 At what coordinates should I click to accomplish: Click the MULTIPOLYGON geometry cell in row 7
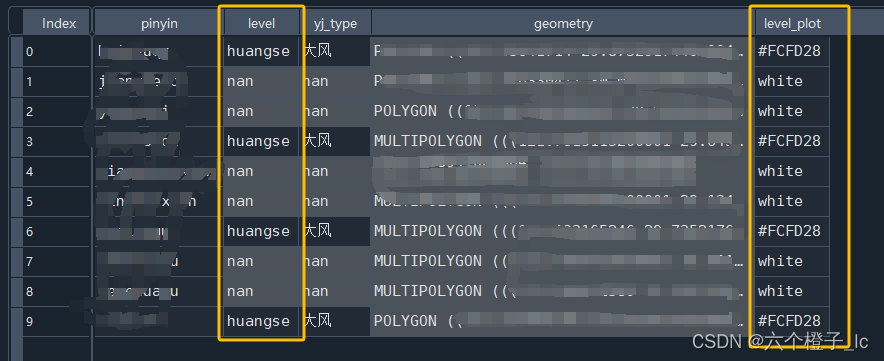click(563, 261)
